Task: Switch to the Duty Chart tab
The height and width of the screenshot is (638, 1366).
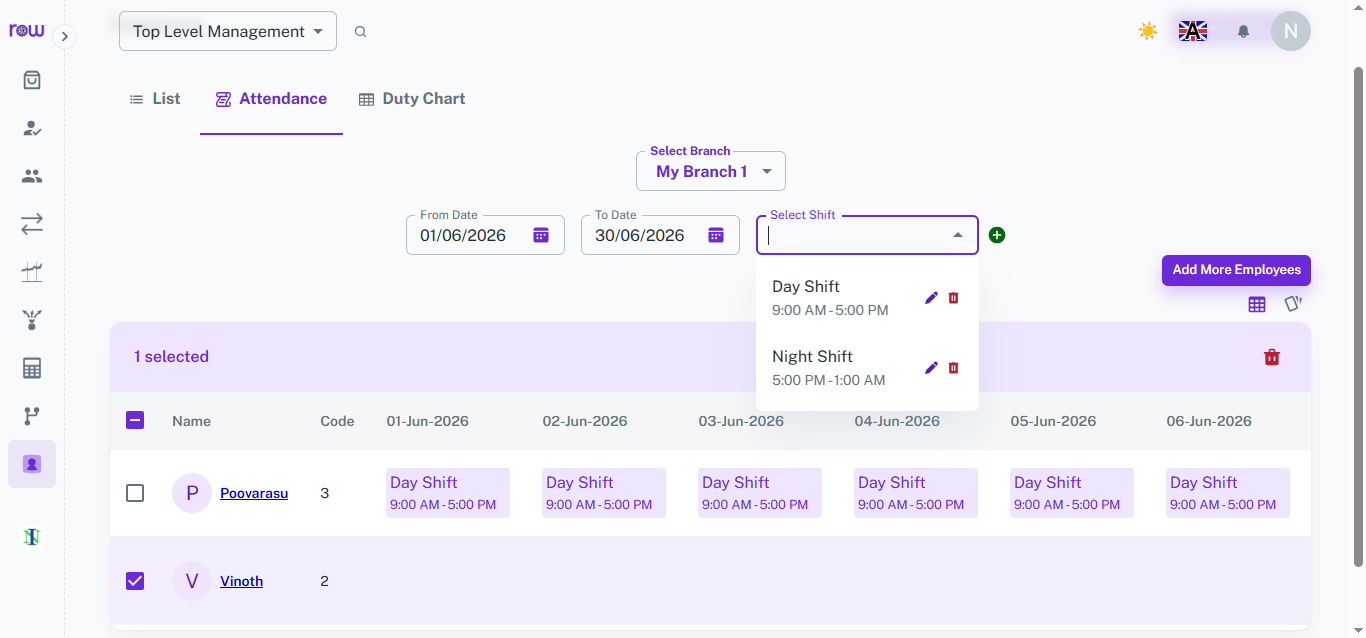Action: tap(412, 99)
